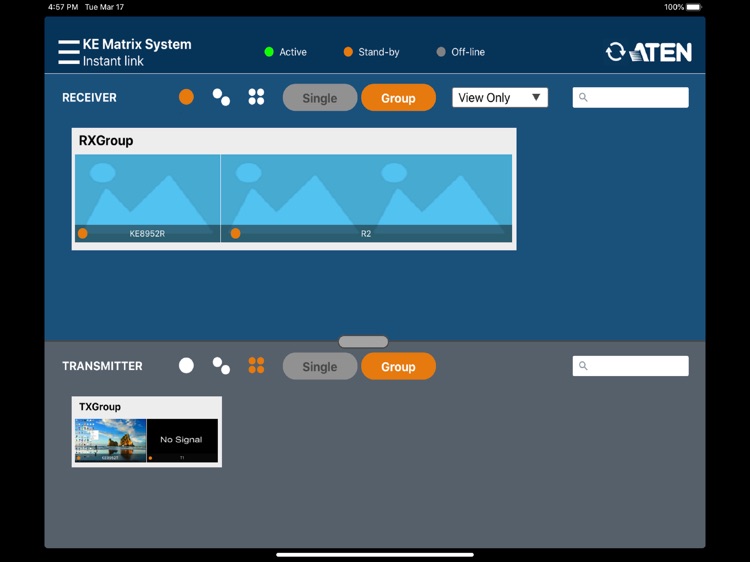The image size is (750, 562).
Task: Select two-dot view in Transmitter section
Action: (221, 365)
